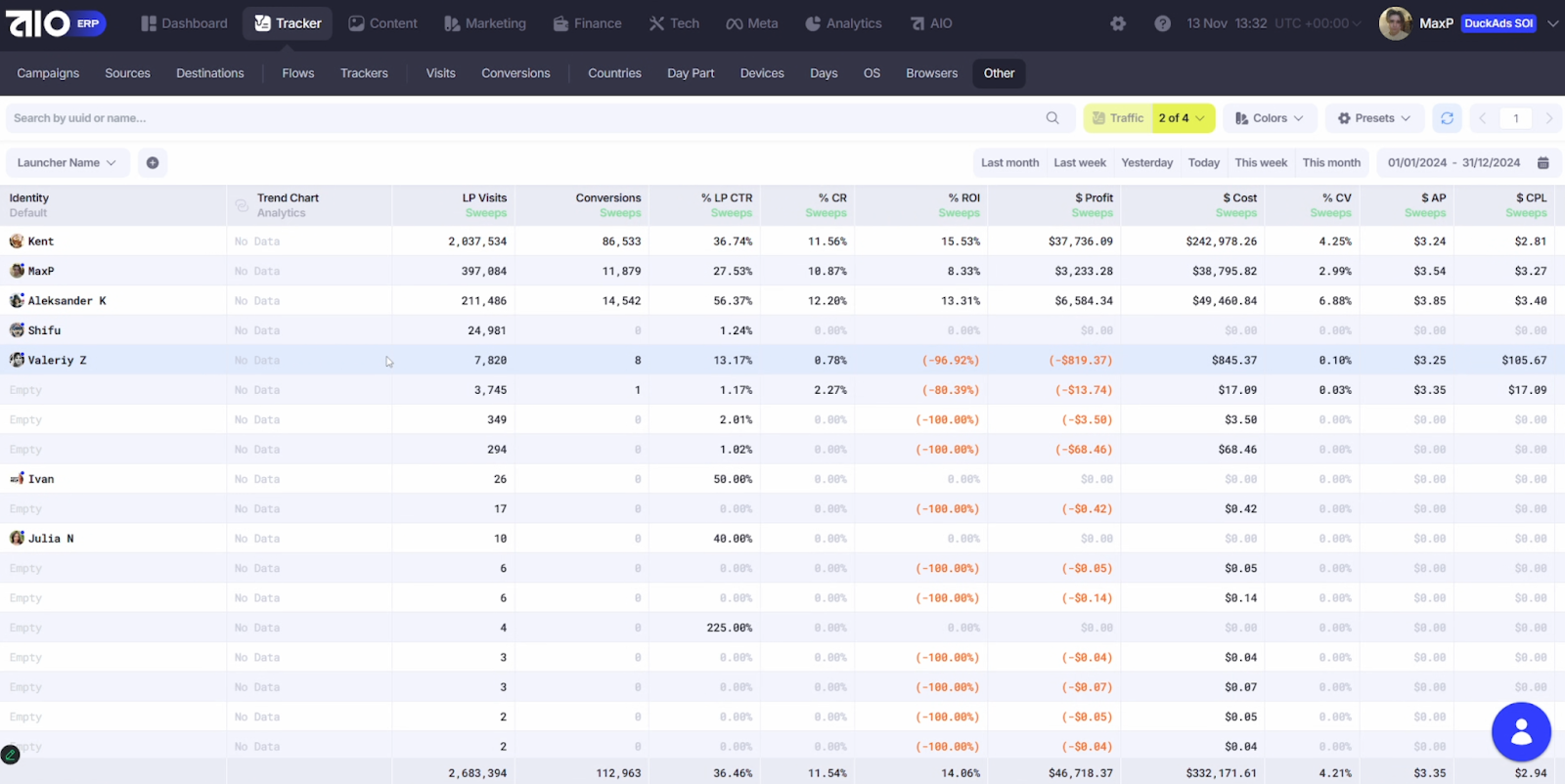The width and height of the screenshot is (1565, 784).
Task: Expand the Launcher Name dropdown
Action: tap(67, 163)
